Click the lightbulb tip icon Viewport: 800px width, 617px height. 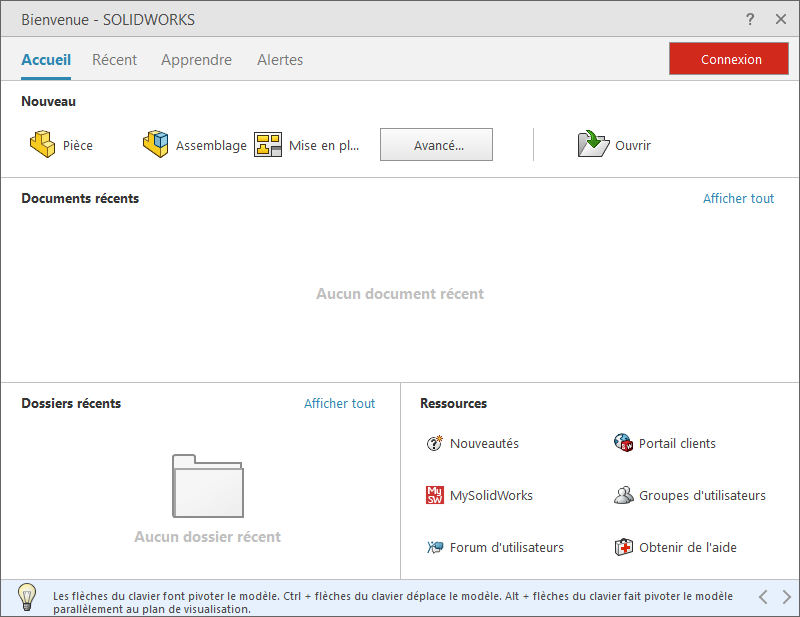click(27, 596)
